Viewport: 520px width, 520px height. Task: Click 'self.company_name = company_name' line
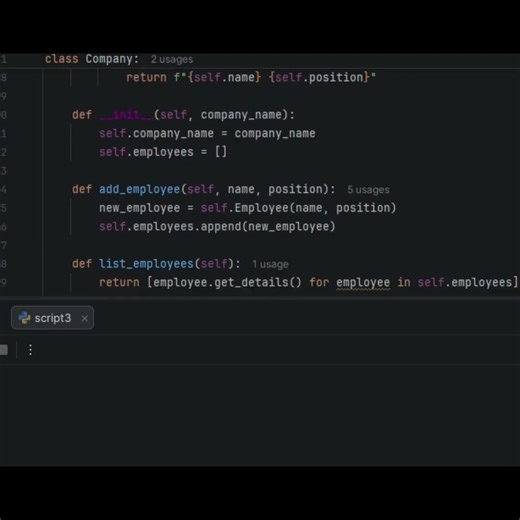pyautogui.click(x=207, y=134)
